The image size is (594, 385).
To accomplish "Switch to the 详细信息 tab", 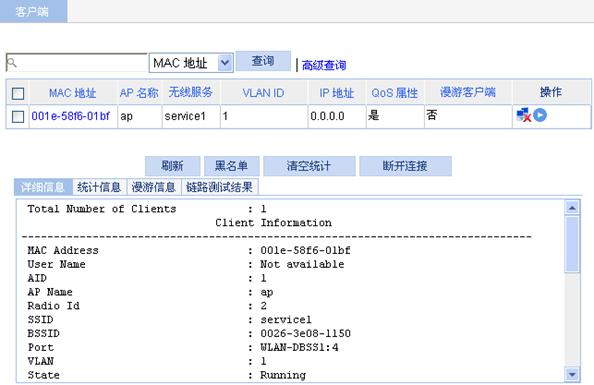I will click(x=43, y=187).
